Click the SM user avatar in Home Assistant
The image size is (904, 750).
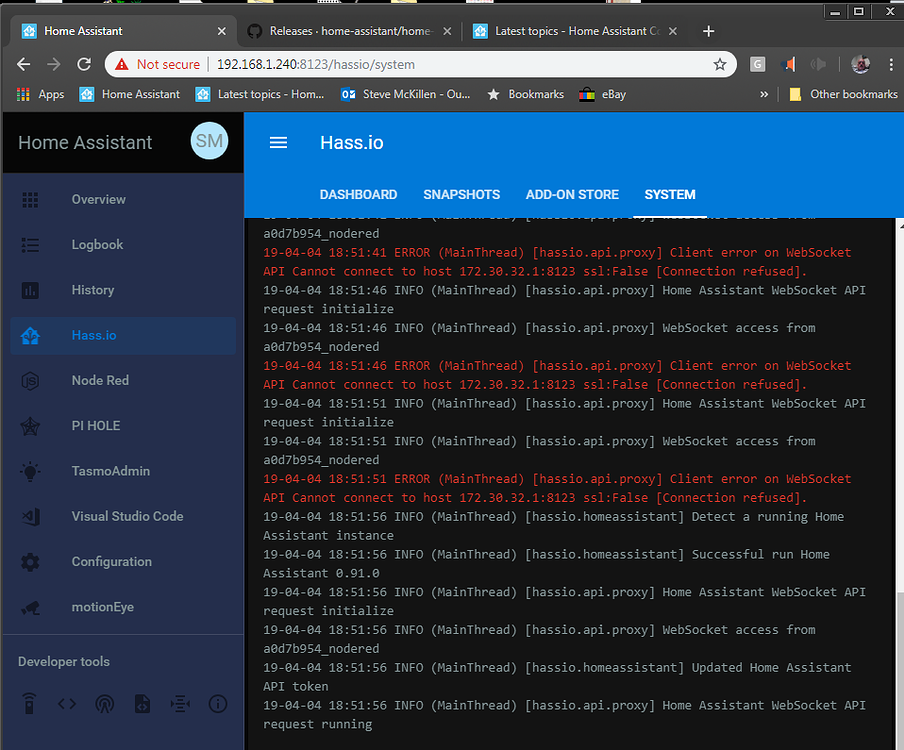pos(209,141)
